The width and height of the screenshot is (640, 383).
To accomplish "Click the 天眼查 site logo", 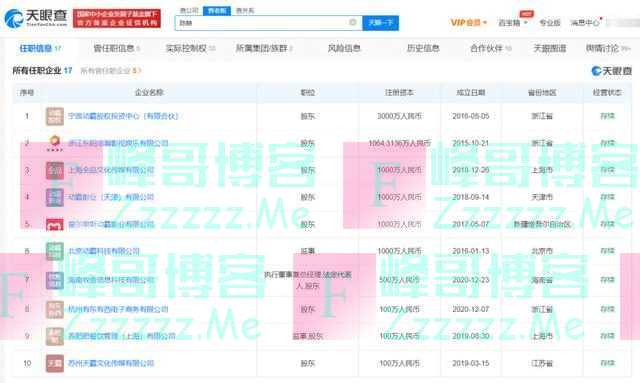I will coord(36,18).
